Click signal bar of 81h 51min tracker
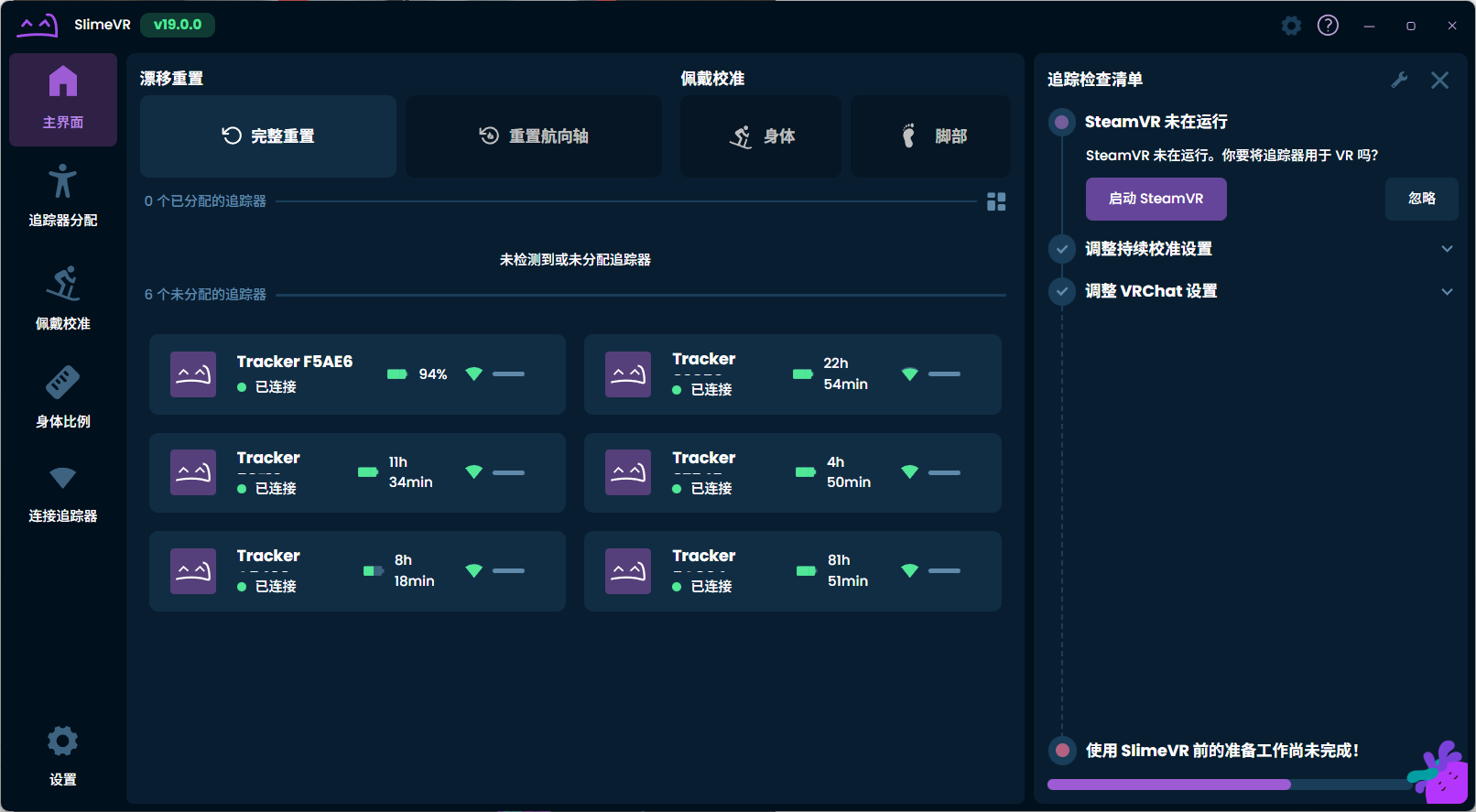This screenshot has width=1476, height=812. pos(944,570)
